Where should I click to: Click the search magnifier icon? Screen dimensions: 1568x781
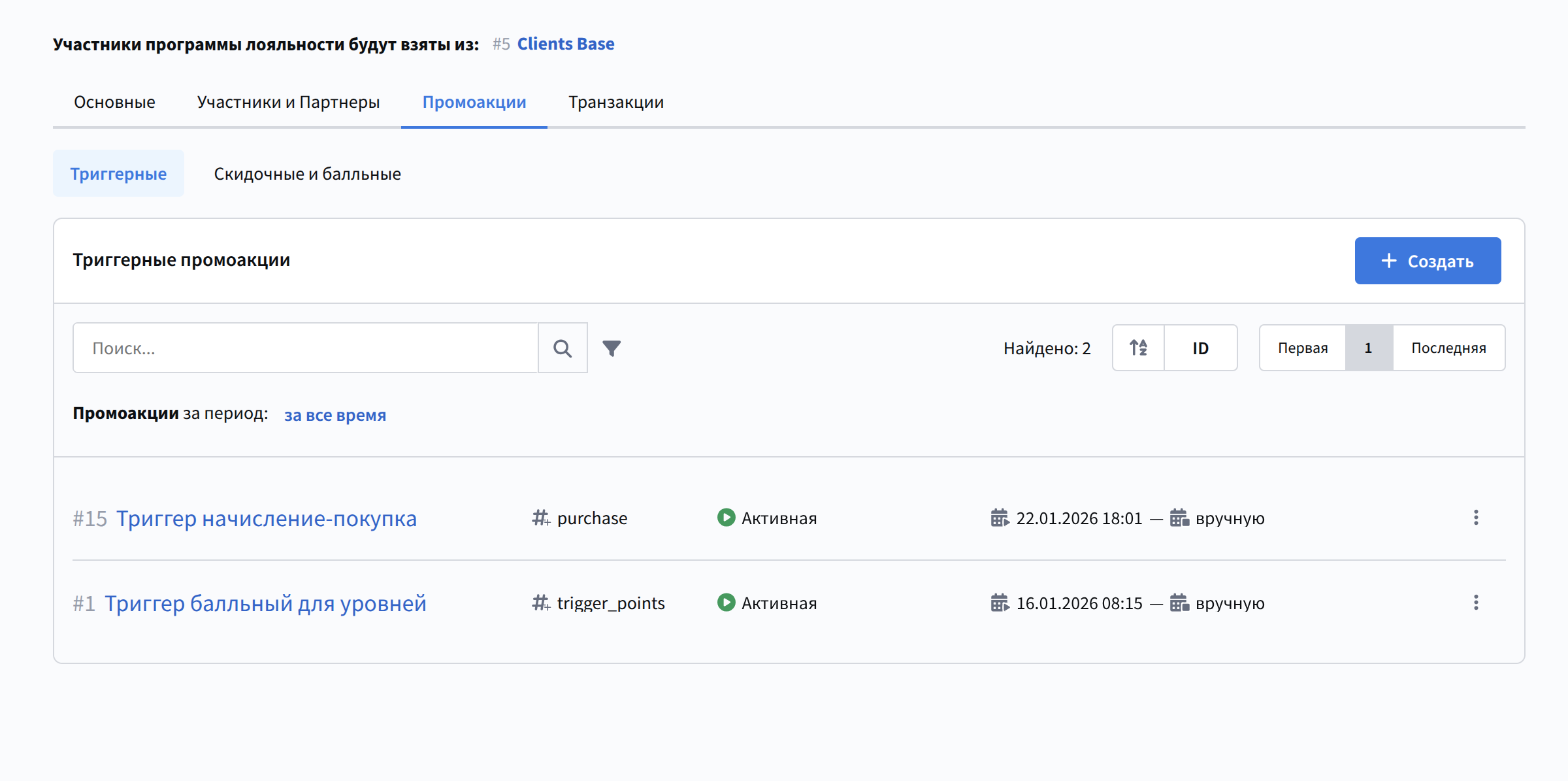click(563, 348)
